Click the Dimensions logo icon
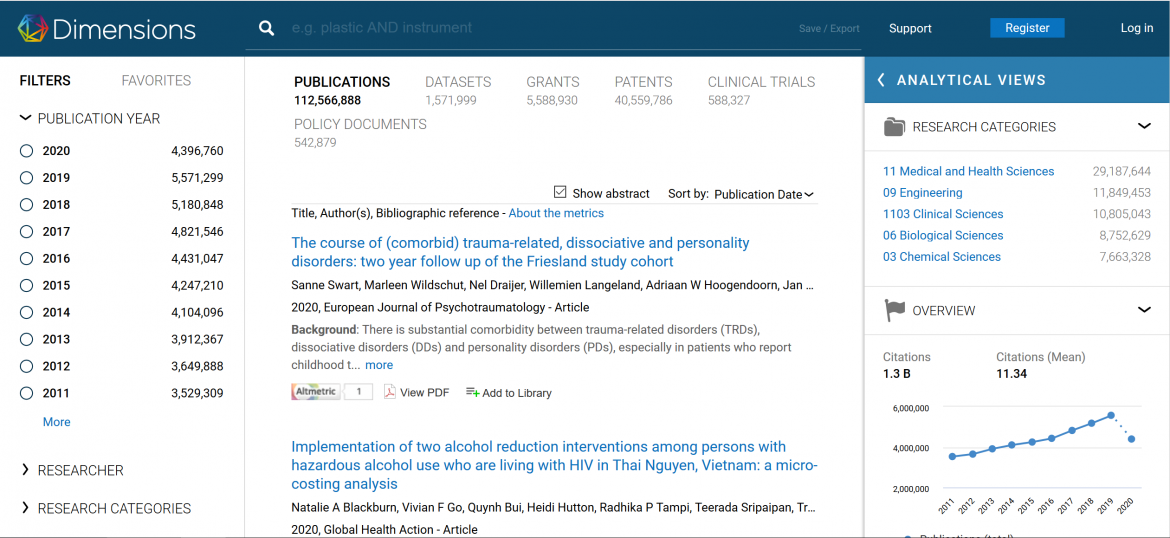The width and height of the screenshot is (1170, 538). pos(32,29)
